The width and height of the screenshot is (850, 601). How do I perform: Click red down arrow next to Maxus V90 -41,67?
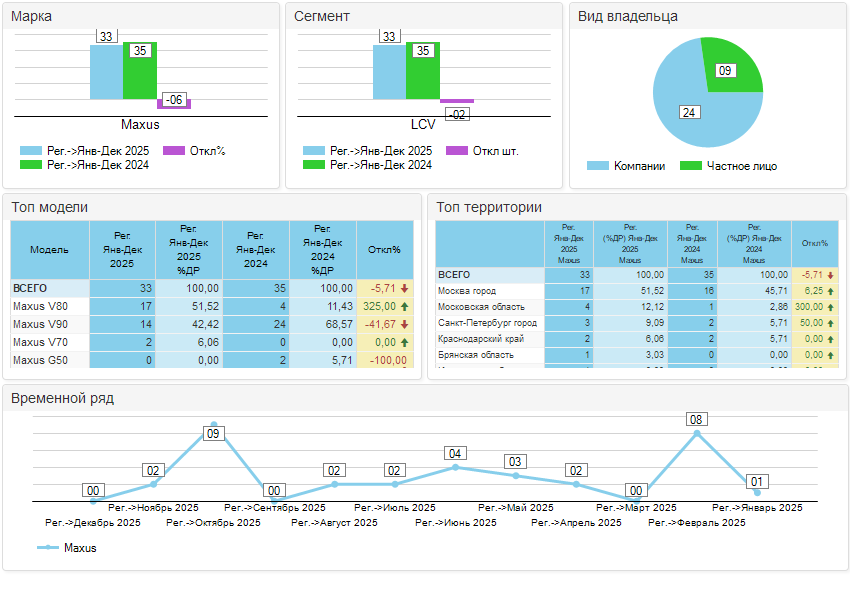click(404, 324)
